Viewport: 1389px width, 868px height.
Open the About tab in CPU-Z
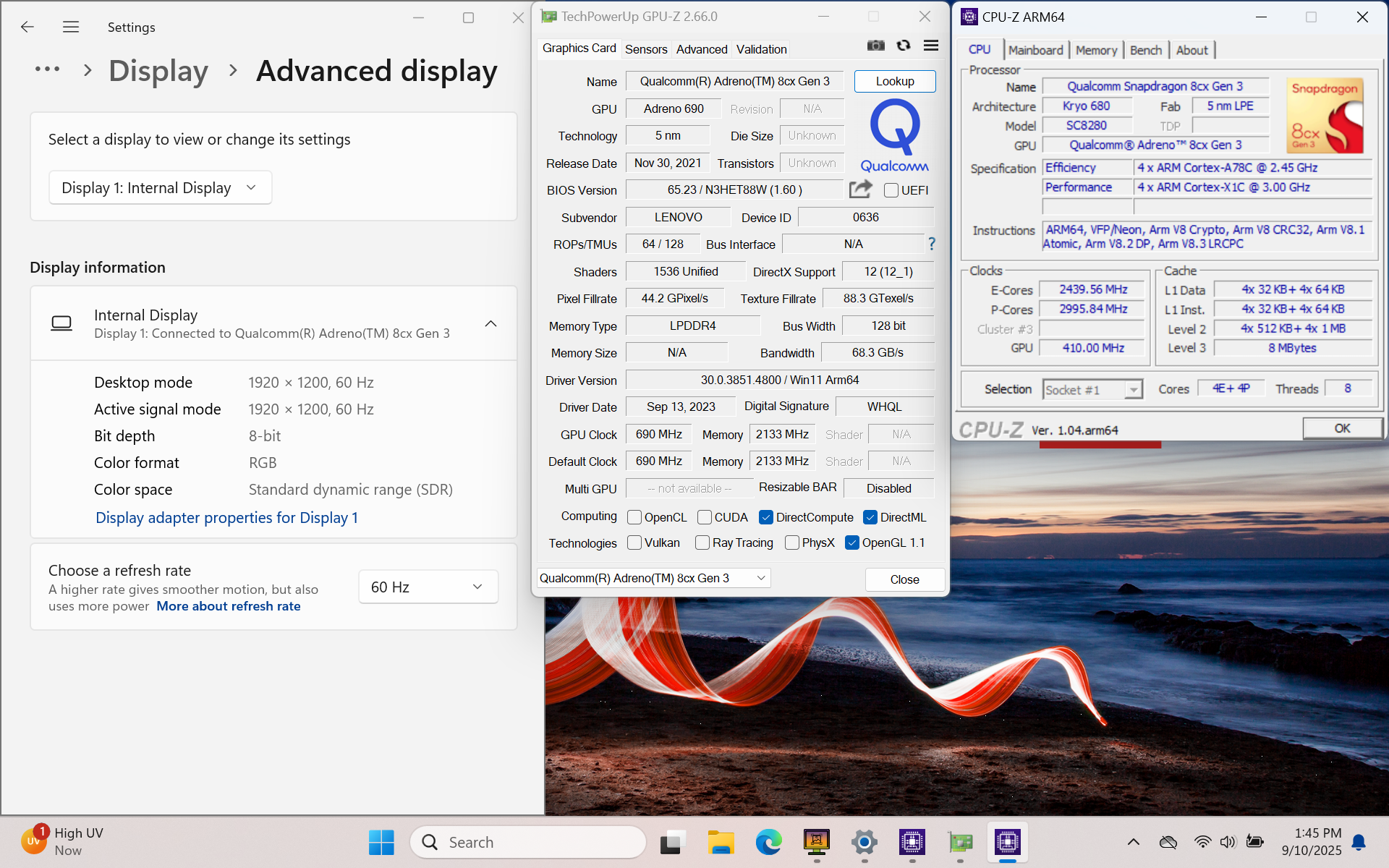coord(1192,50)
